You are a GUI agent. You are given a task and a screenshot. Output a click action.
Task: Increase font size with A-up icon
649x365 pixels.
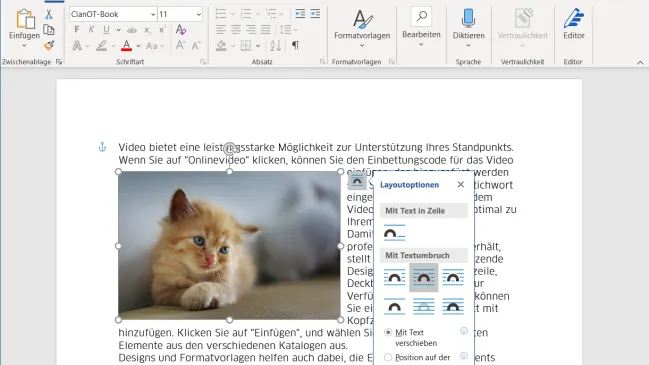(x=180, y=45)
